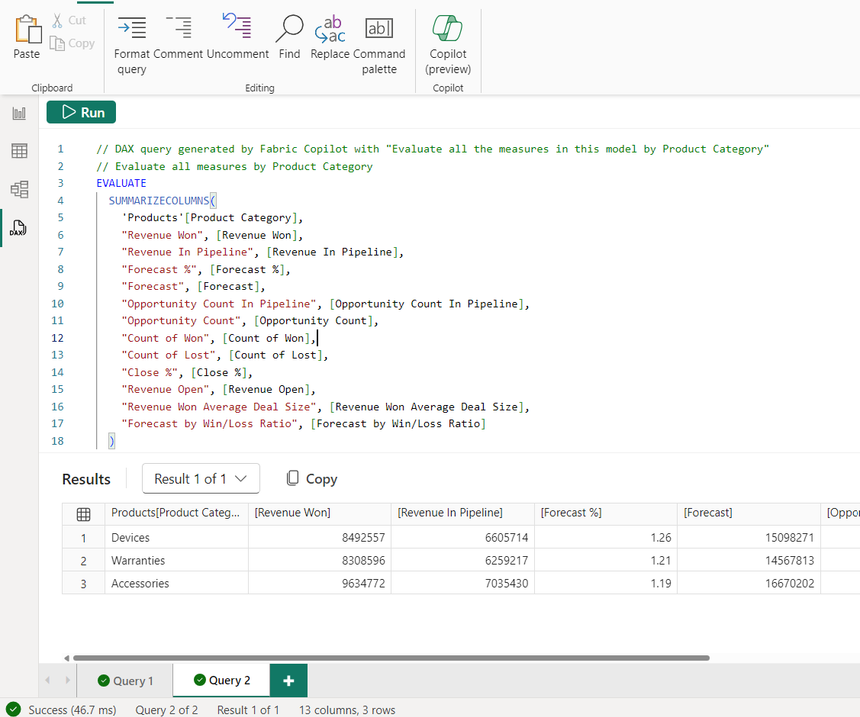Screen dimensions: 860x717
Task: Select all cells via grid corner icon
Action: point(84,513)
